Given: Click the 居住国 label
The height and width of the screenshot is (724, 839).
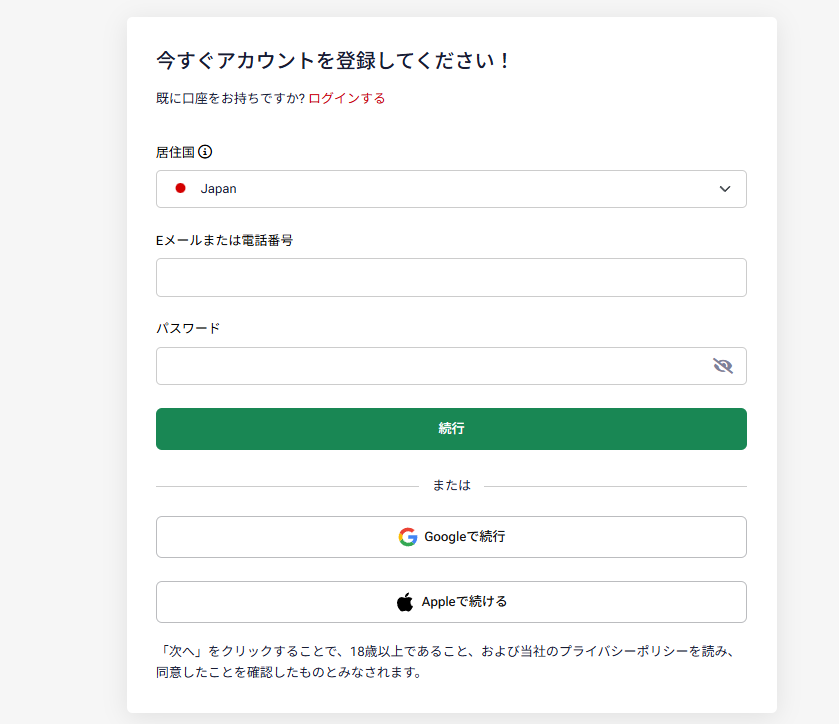Looking at the screenshot, I should [x=176, y=153].
